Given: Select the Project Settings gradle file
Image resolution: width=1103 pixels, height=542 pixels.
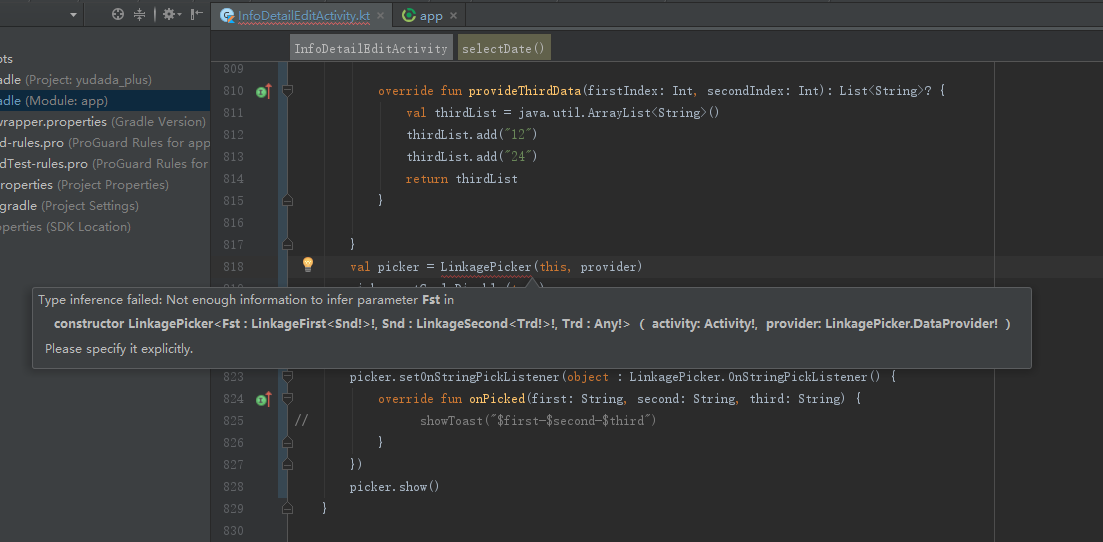Looking at the screenshot, I should pos(105,206).
